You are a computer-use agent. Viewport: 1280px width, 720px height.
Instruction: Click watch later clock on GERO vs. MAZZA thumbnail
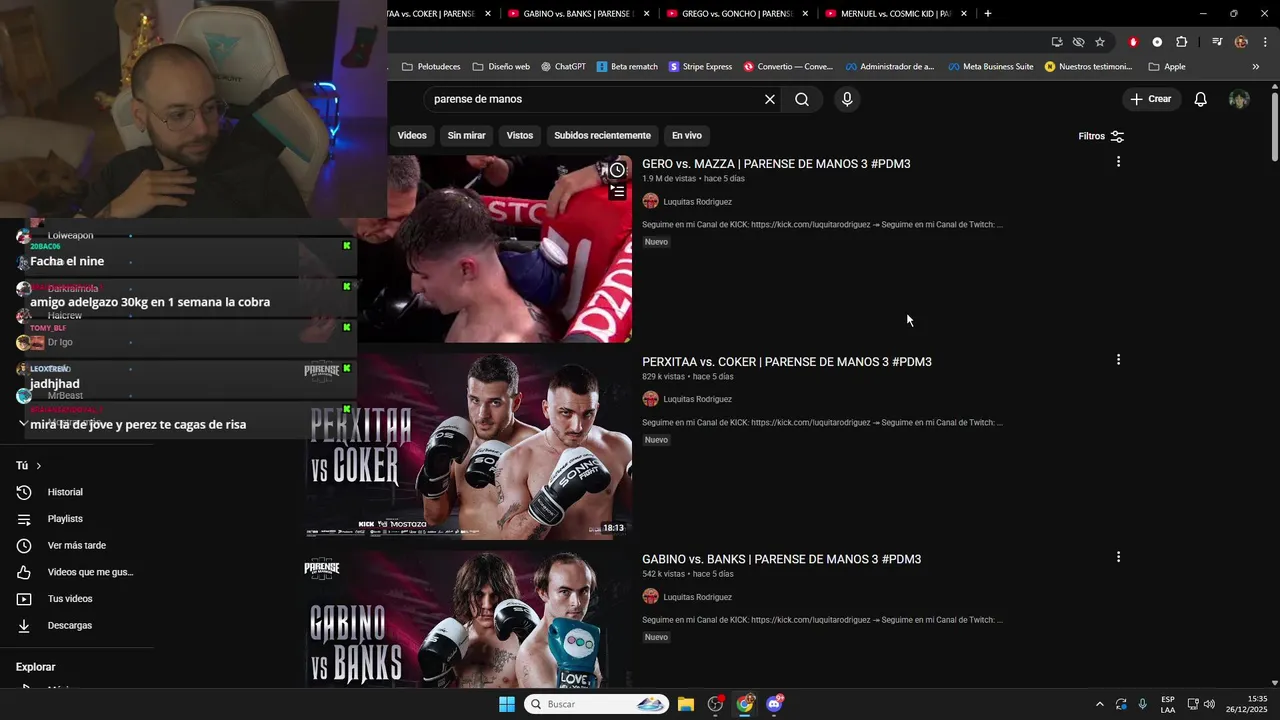(617, 170)
